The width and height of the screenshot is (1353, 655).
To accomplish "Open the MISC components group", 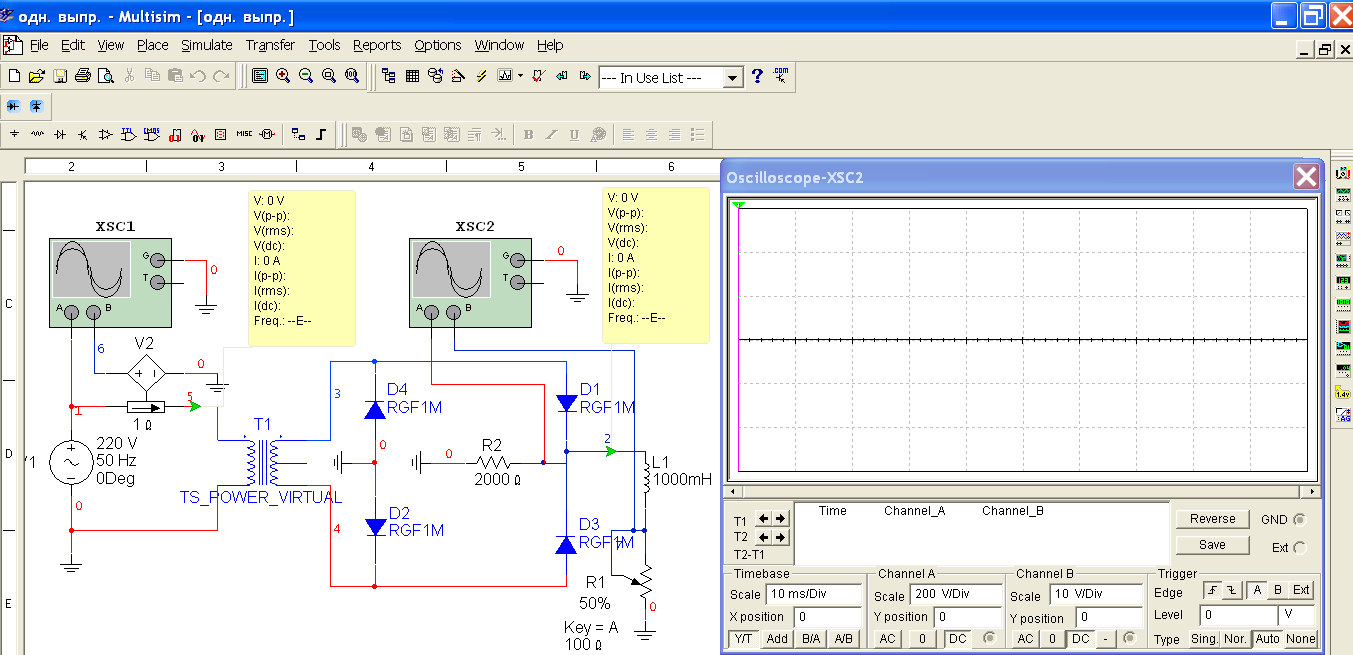I will coord(245,134).
